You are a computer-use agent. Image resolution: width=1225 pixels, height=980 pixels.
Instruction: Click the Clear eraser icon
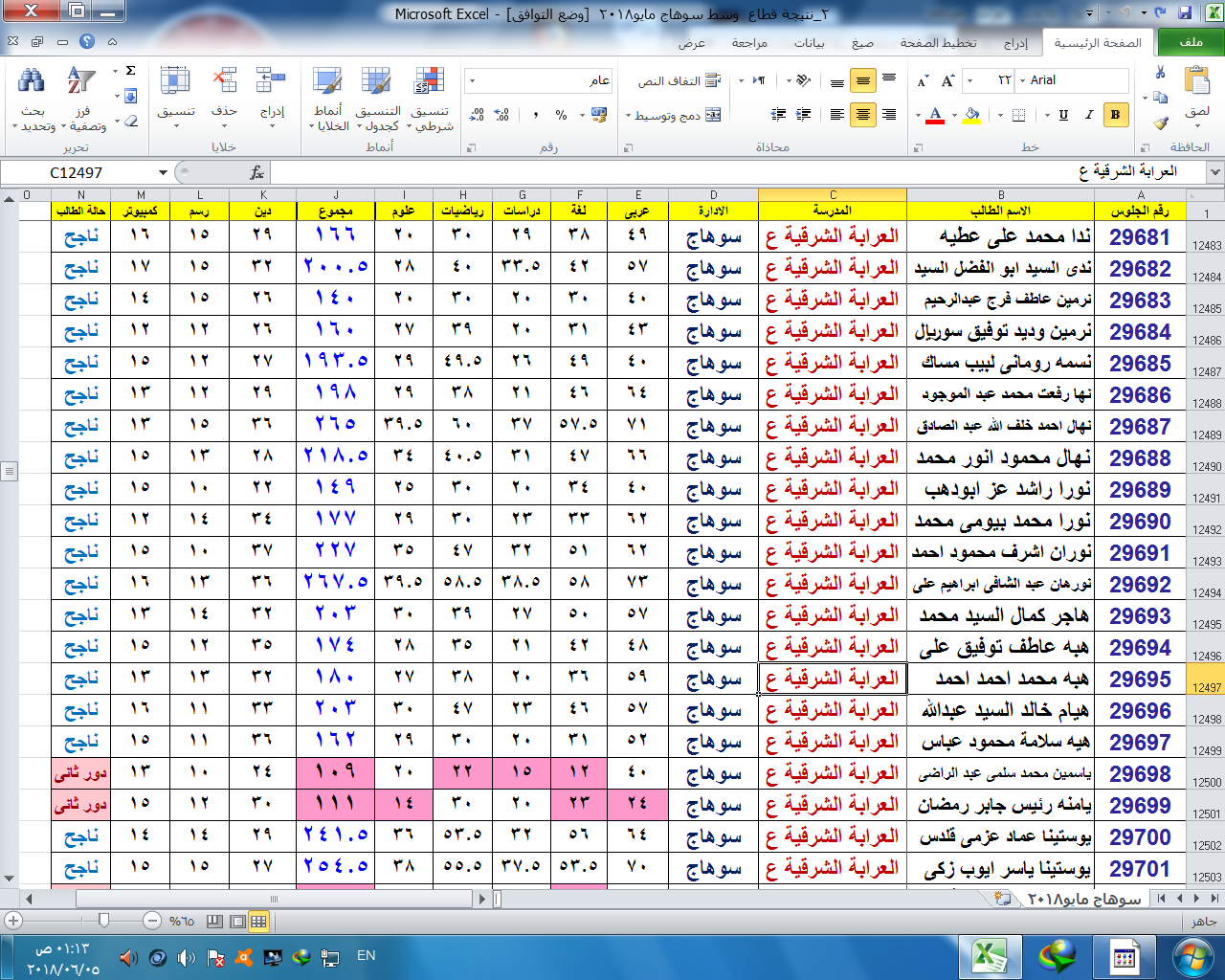pyautogui.click(x=131, y=121)
